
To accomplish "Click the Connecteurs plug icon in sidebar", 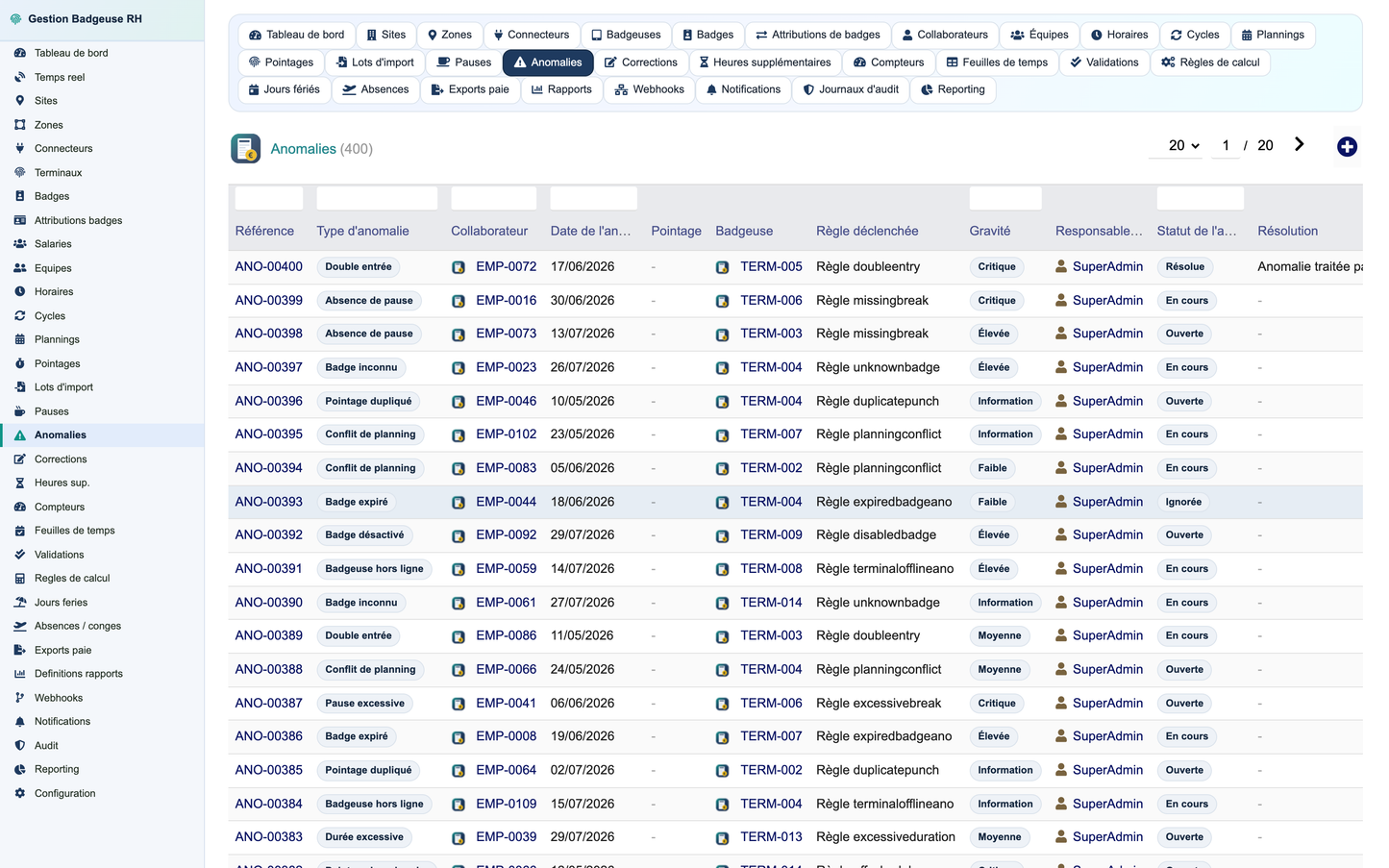I will coord(19,148).
